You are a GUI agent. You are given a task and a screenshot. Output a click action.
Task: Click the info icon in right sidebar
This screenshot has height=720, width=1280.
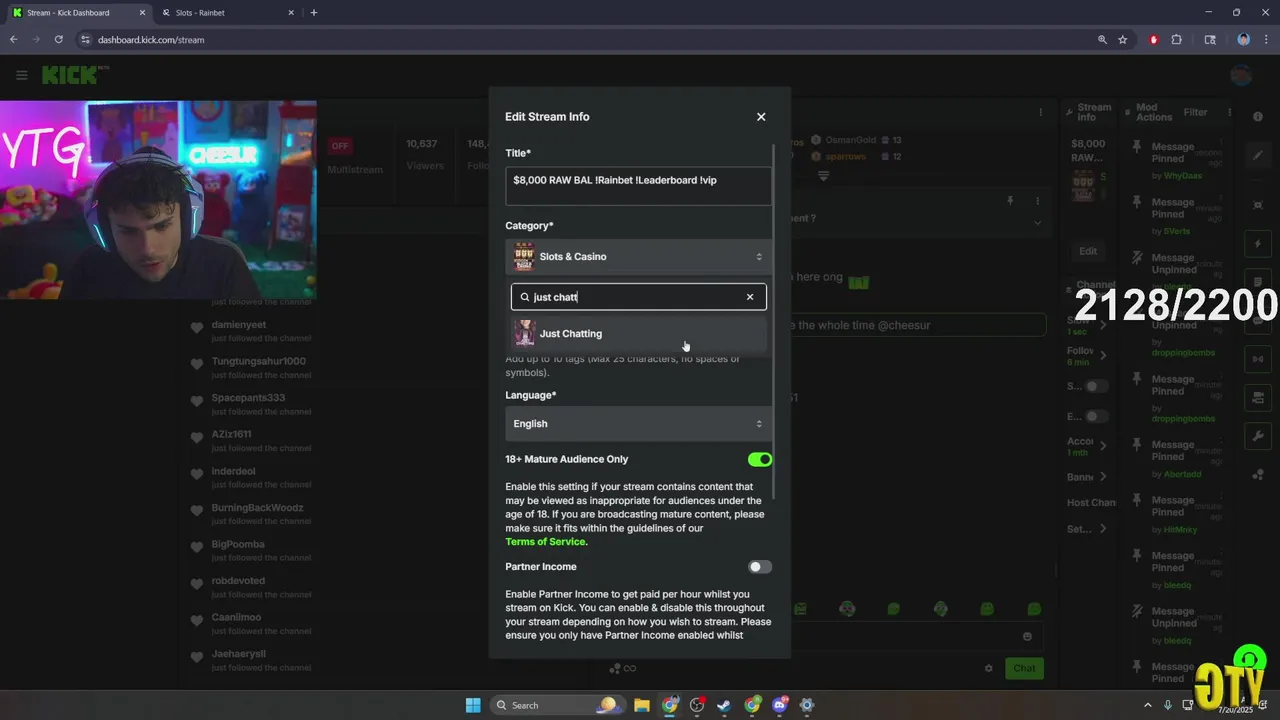click(1258, 117)
